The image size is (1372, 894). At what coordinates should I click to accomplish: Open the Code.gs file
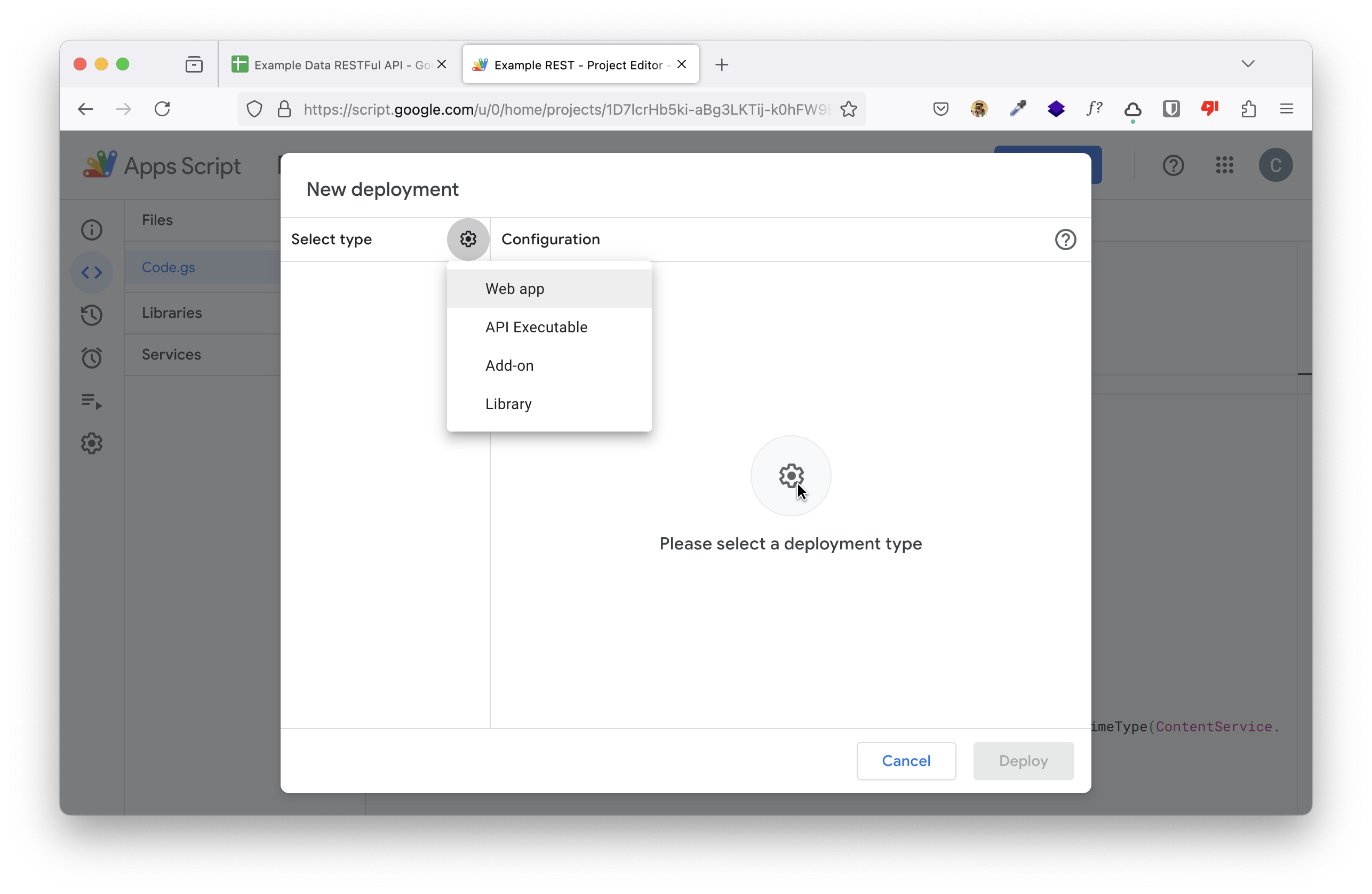coord(168,267)
